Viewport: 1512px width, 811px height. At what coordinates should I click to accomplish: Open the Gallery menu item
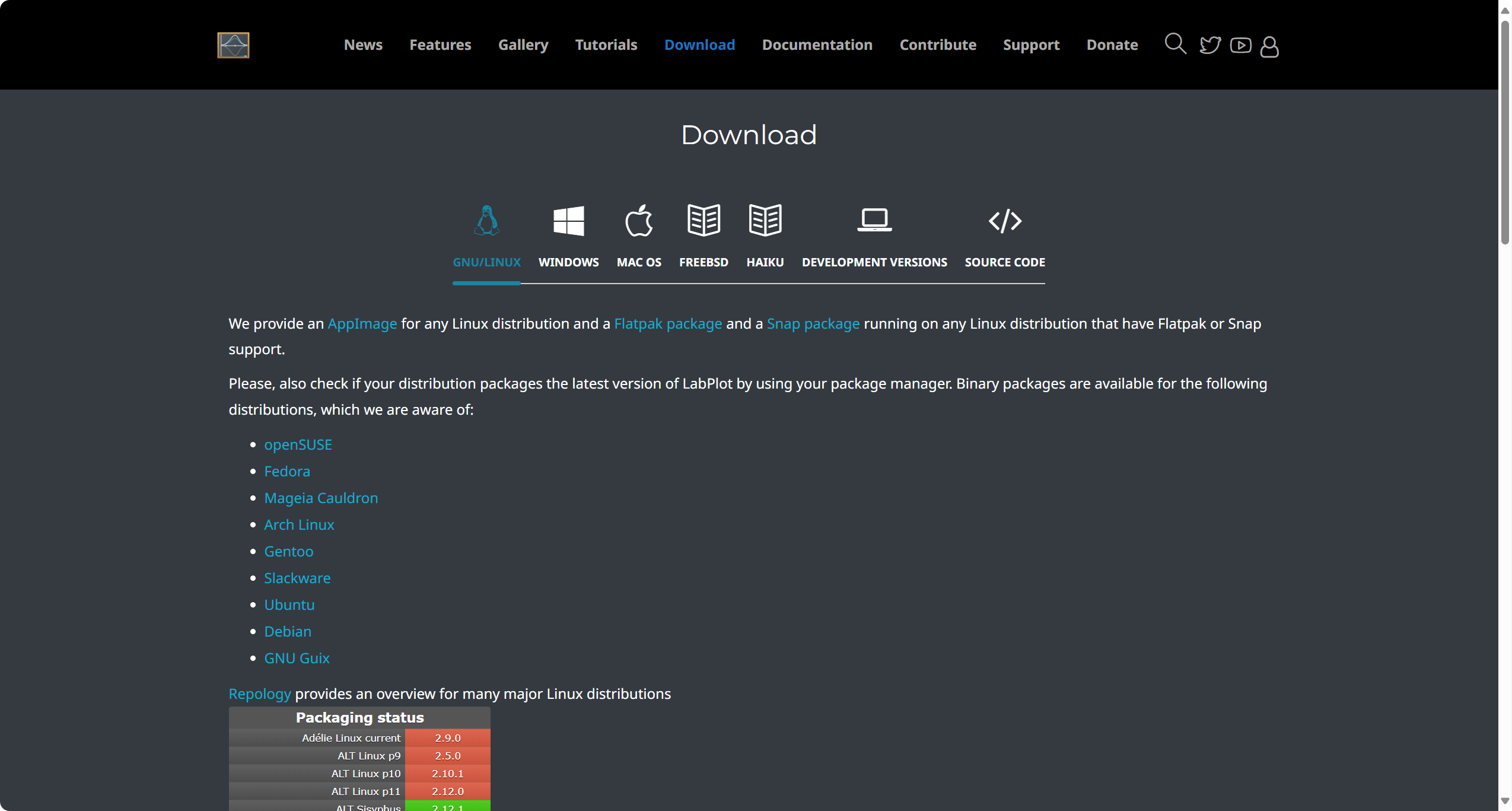point(523,45)
